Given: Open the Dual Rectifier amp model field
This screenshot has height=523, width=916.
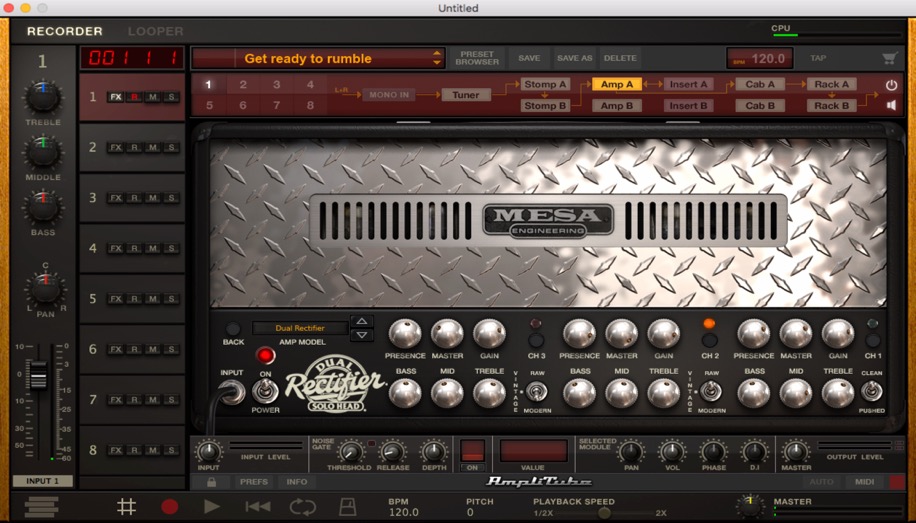Looking at the screenshot, I should [300, 328].
